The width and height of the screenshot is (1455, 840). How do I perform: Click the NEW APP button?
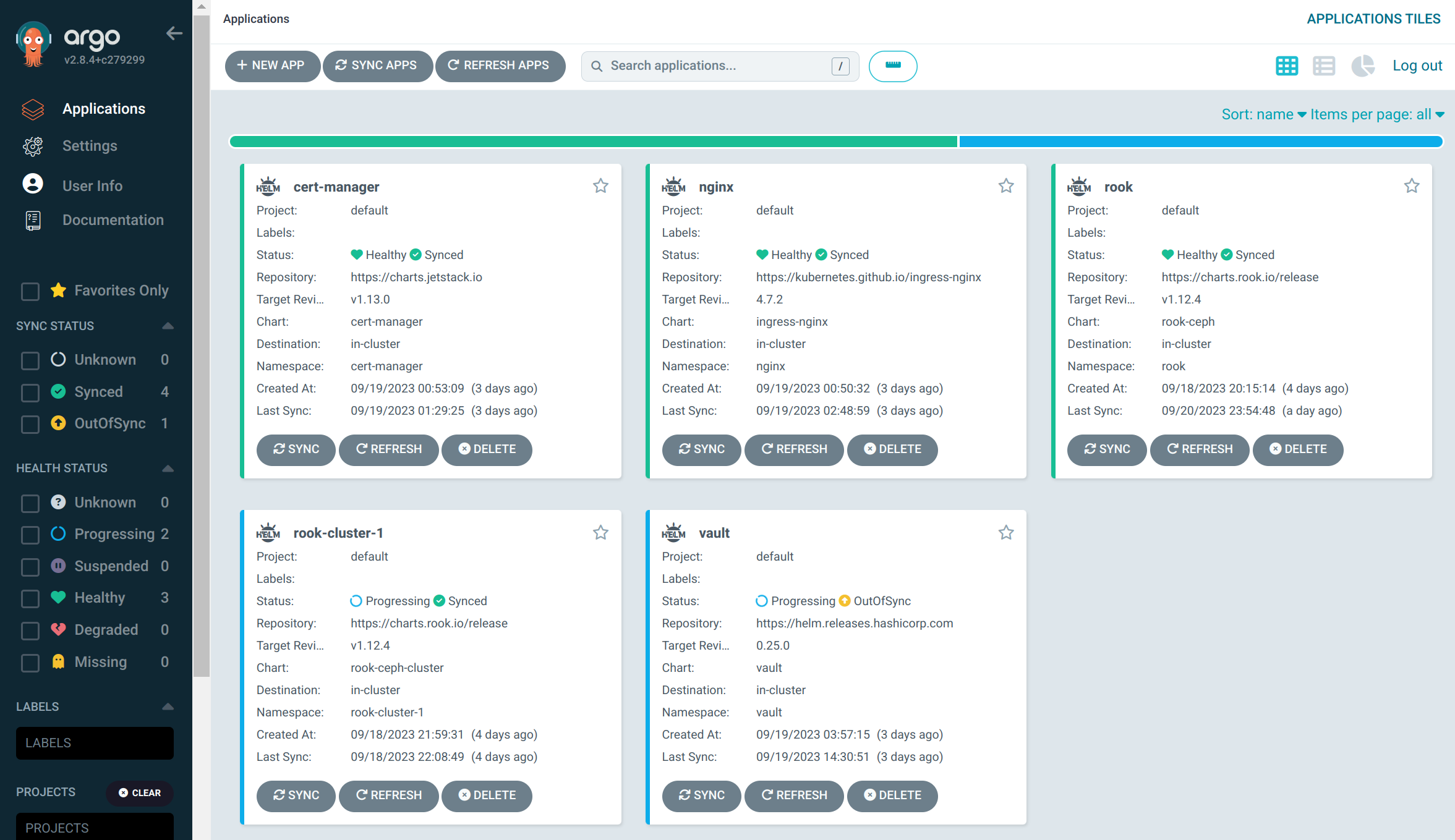272,66
